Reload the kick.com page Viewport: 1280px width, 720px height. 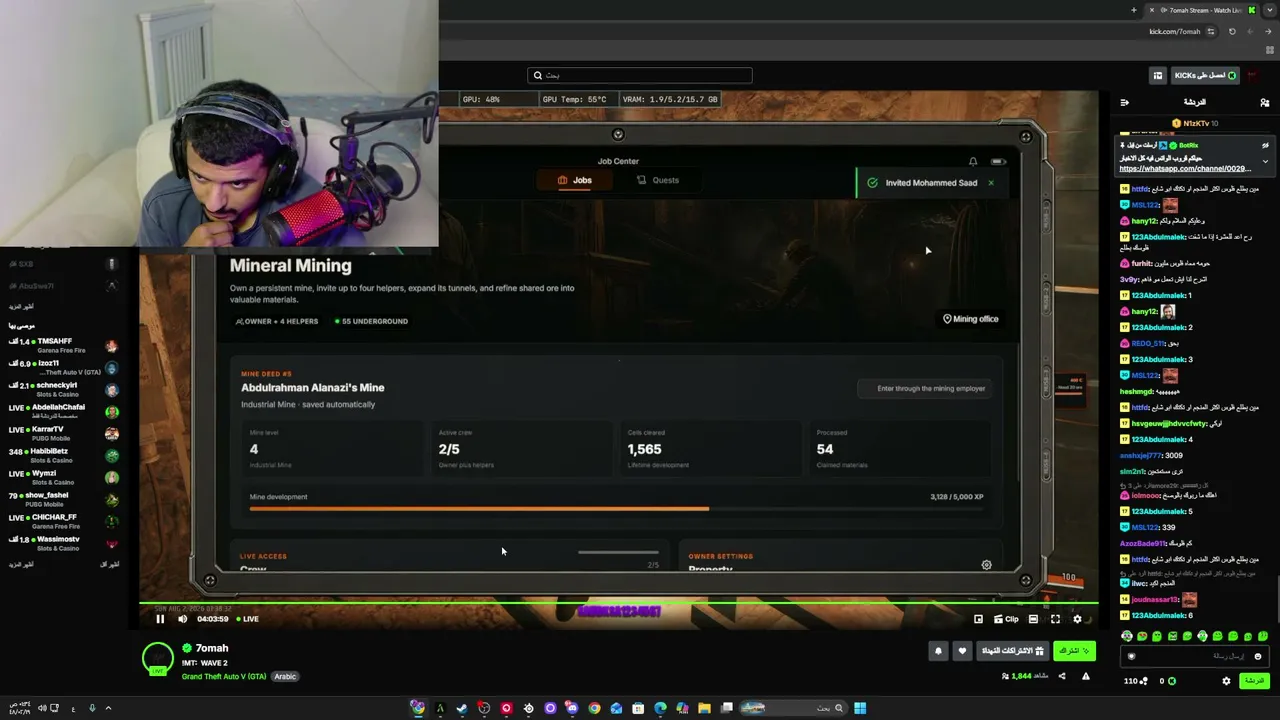coord(1232,31)
